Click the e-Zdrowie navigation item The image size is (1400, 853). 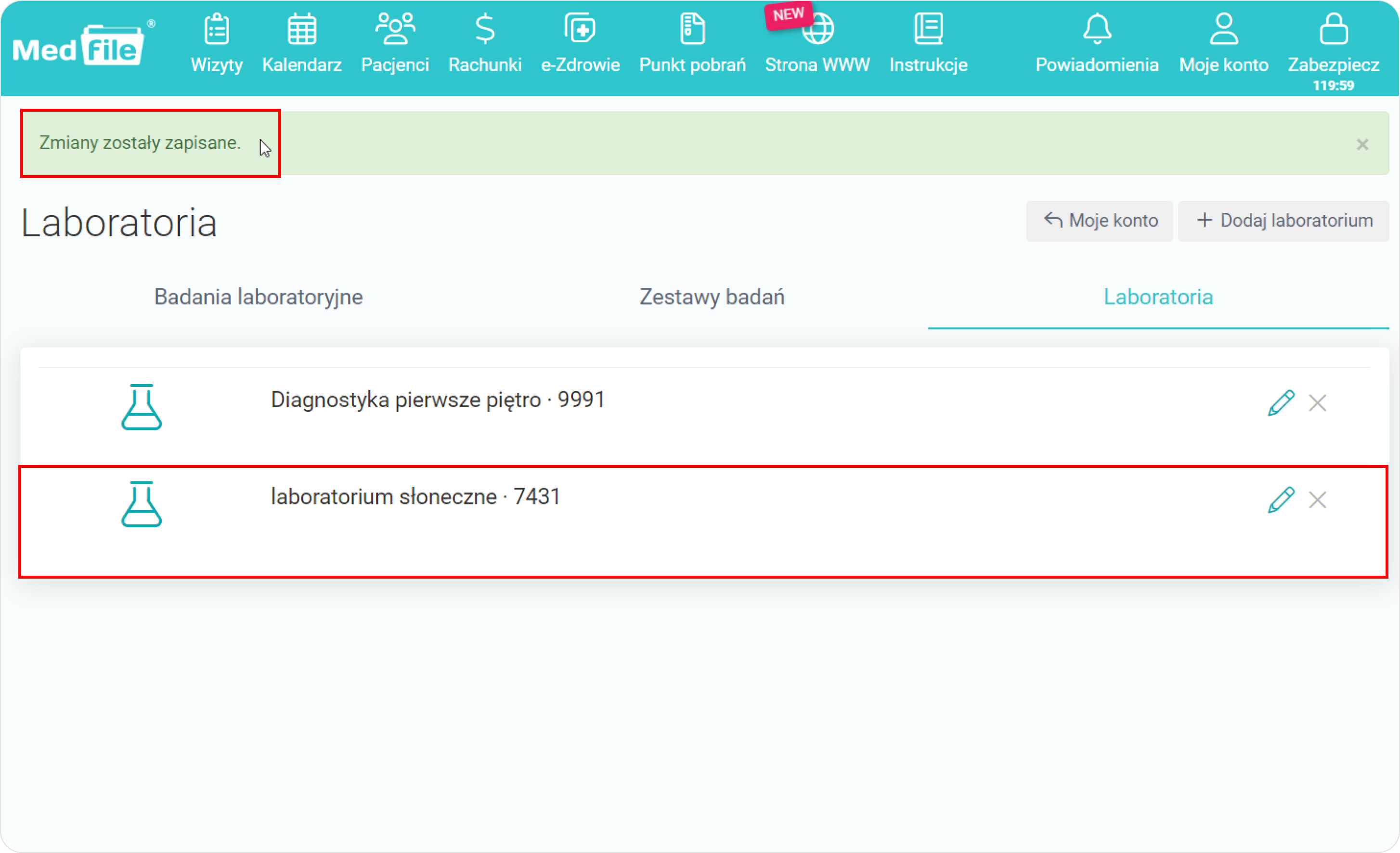pyautogui.click(x=580, y=45)
